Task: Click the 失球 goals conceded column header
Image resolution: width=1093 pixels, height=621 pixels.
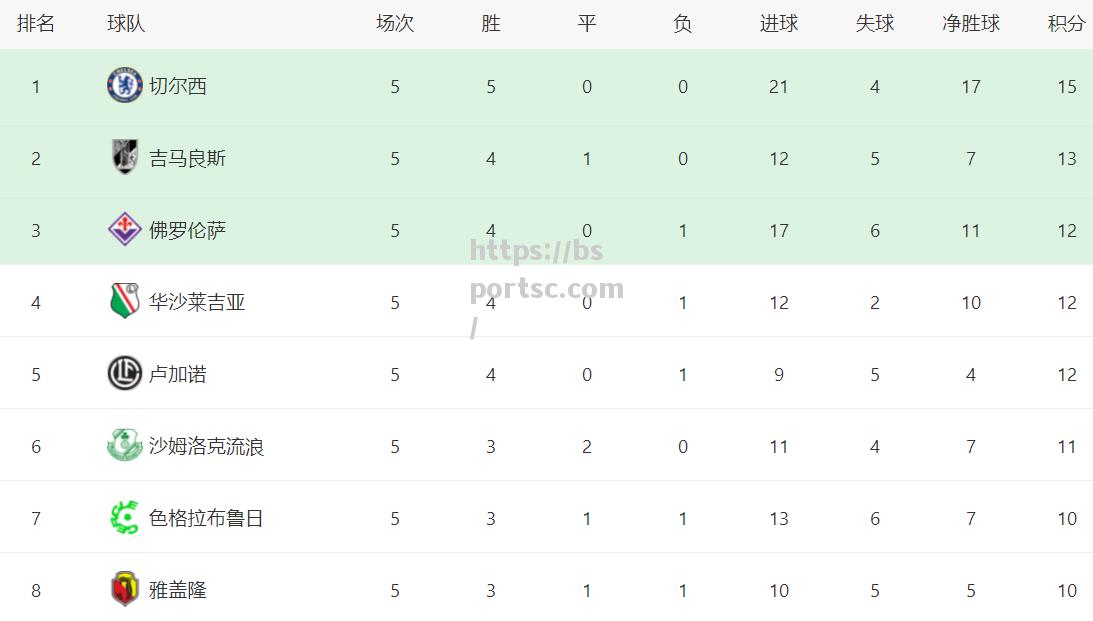Action: (875, 24)
